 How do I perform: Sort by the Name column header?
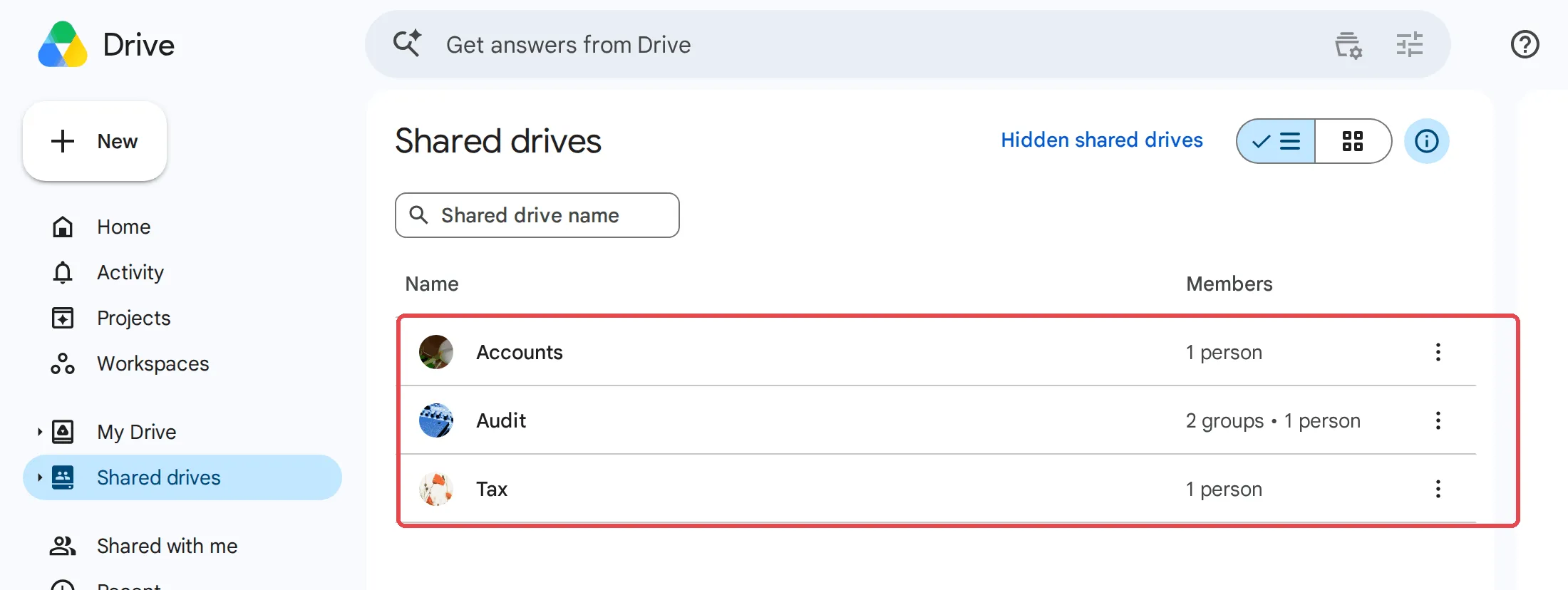click(x=432, y=284)
